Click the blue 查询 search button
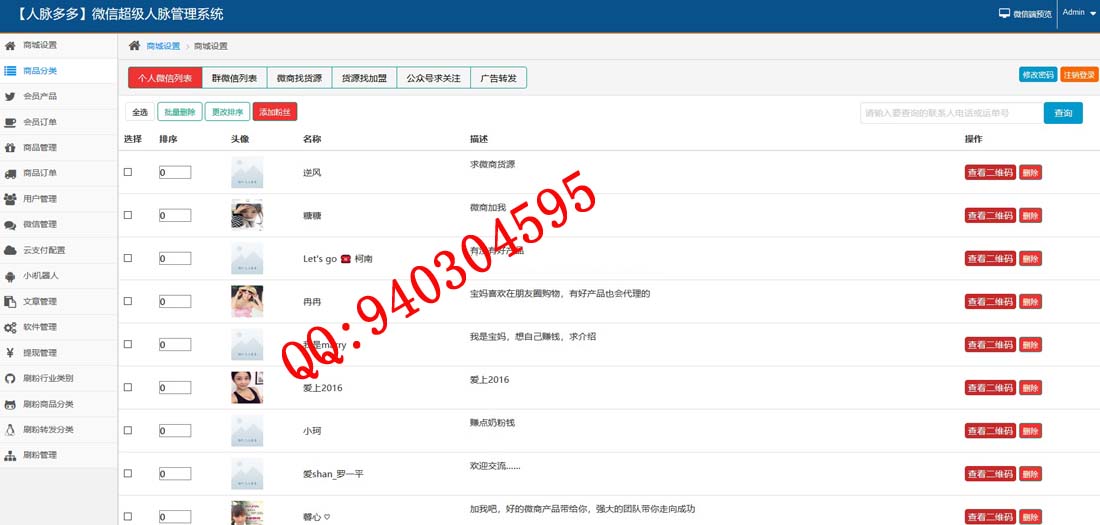 tap(1063, 113)
